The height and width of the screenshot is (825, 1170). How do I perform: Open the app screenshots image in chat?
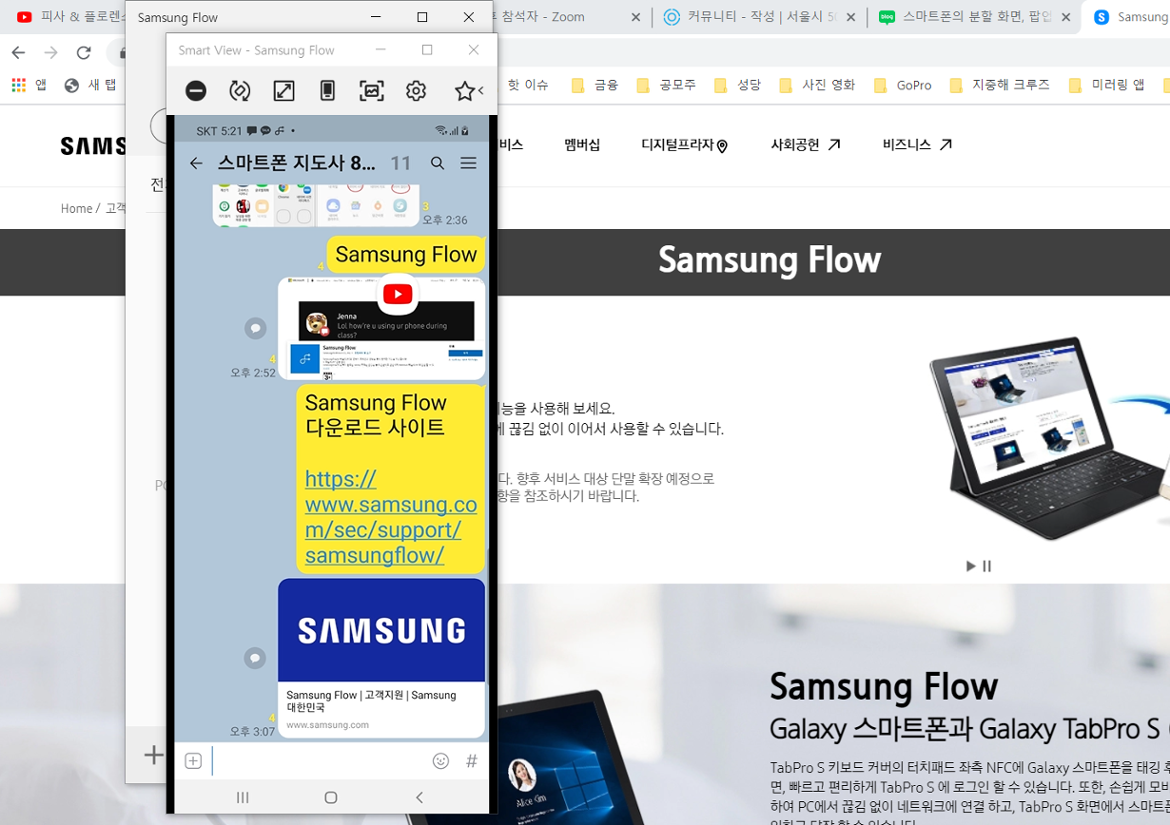tap(316, 205)
